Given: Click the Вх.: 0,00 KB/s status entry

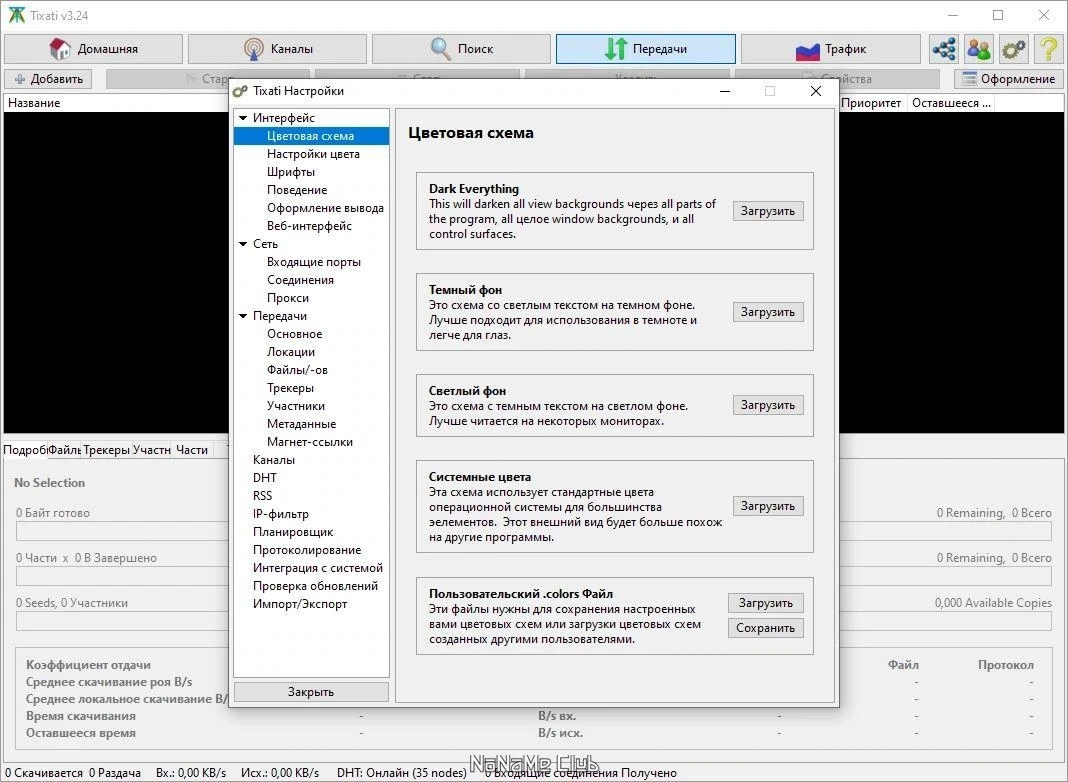Looking at the screenshot, I should coord(191,773).
